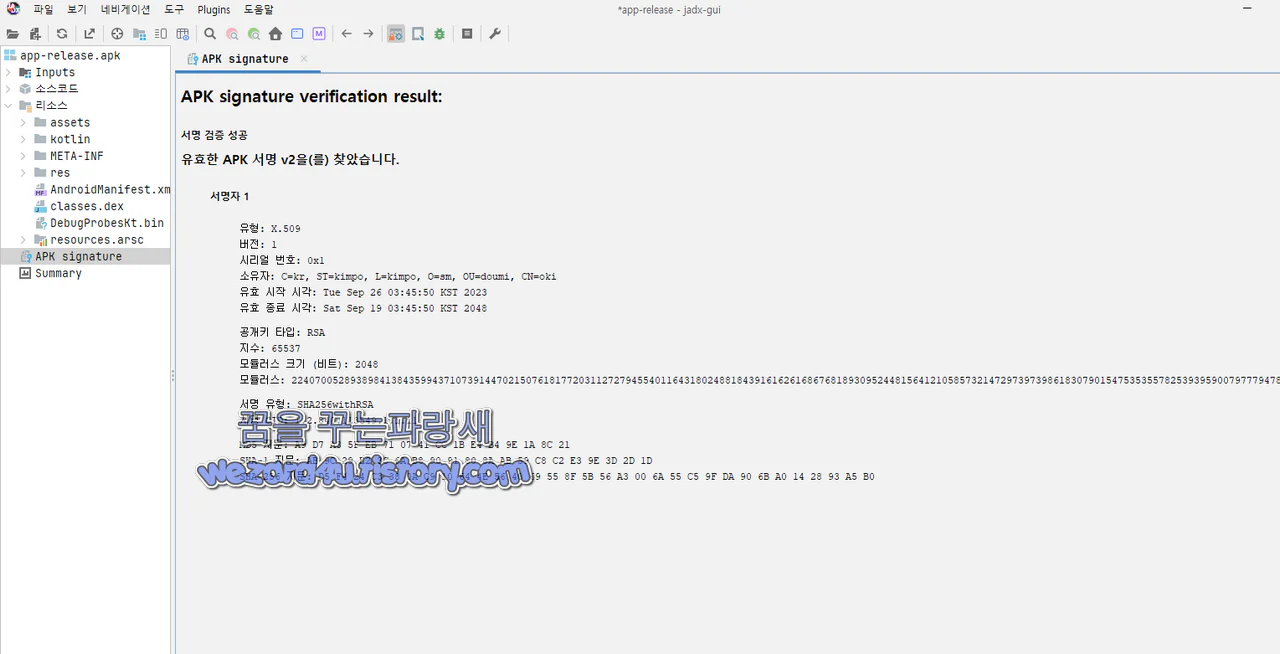Viewport: 1280px width, 654px height.
Task: Open the 네비게이션 menu
Action: coord(125,9)
